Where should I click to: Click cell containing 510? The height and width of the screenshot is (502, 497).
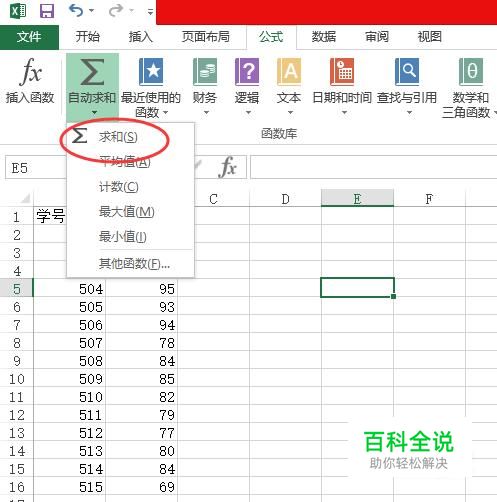70,397
